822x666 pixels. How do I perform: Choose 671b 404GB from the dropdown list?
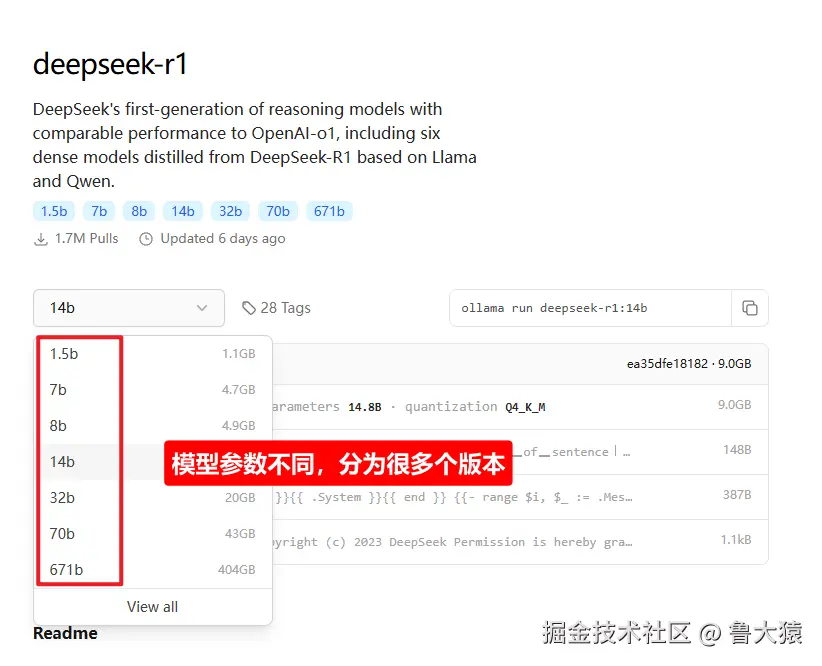pyautogui.click(x=153, y=570)
